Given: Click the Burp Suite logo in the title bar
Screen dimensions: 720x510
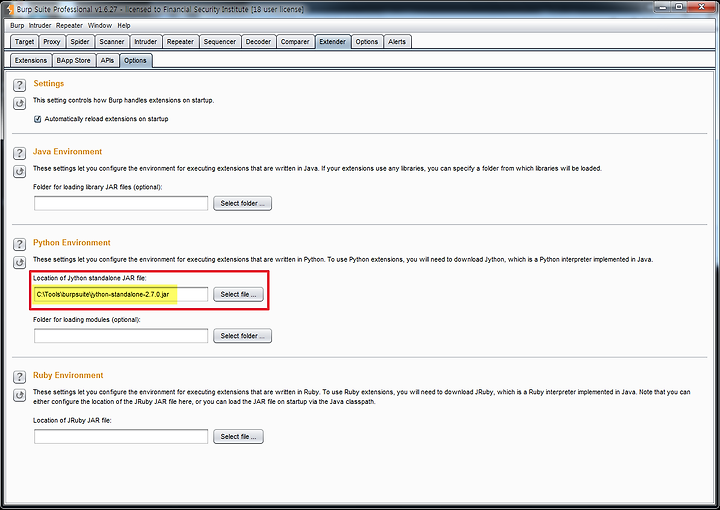Looking at the screenshot, I should [x=10, y=9].
